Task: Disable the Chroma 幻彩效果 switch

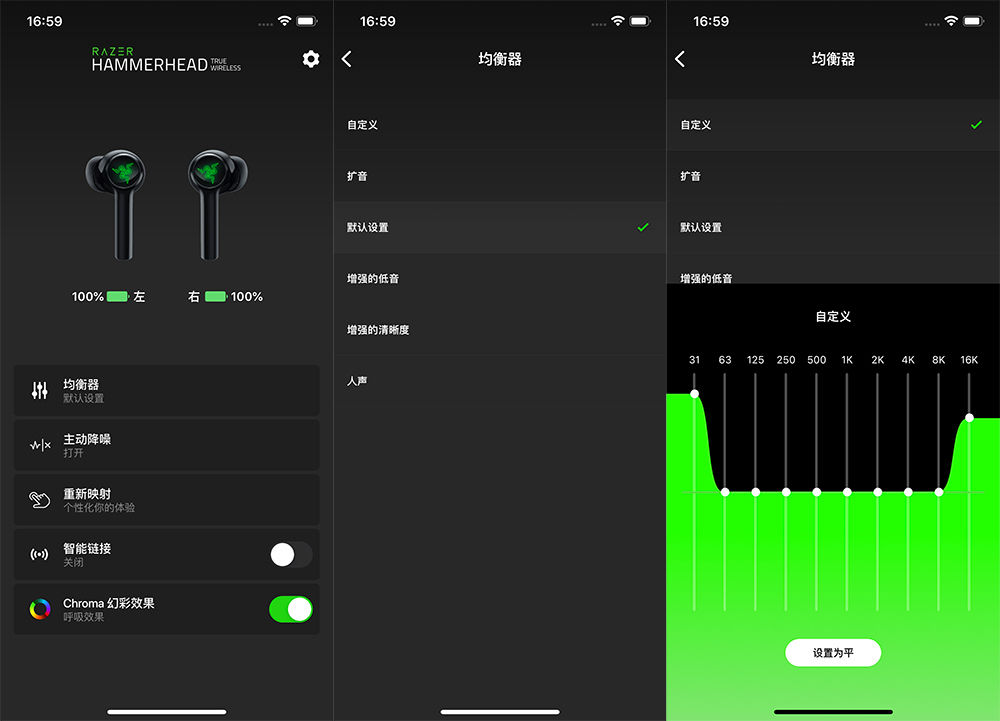Action: (291, 609)
